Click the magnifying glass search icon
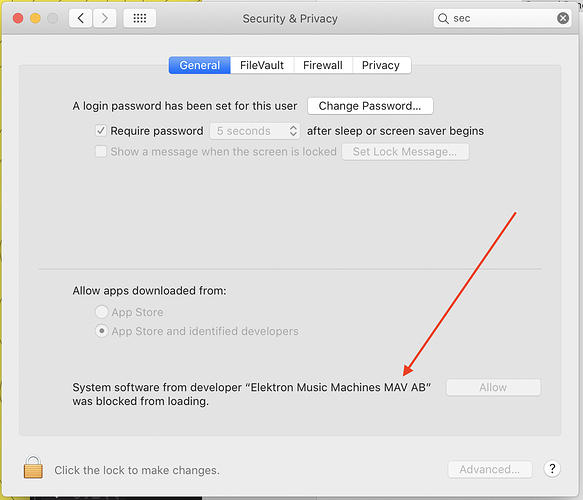 (443, 18)
